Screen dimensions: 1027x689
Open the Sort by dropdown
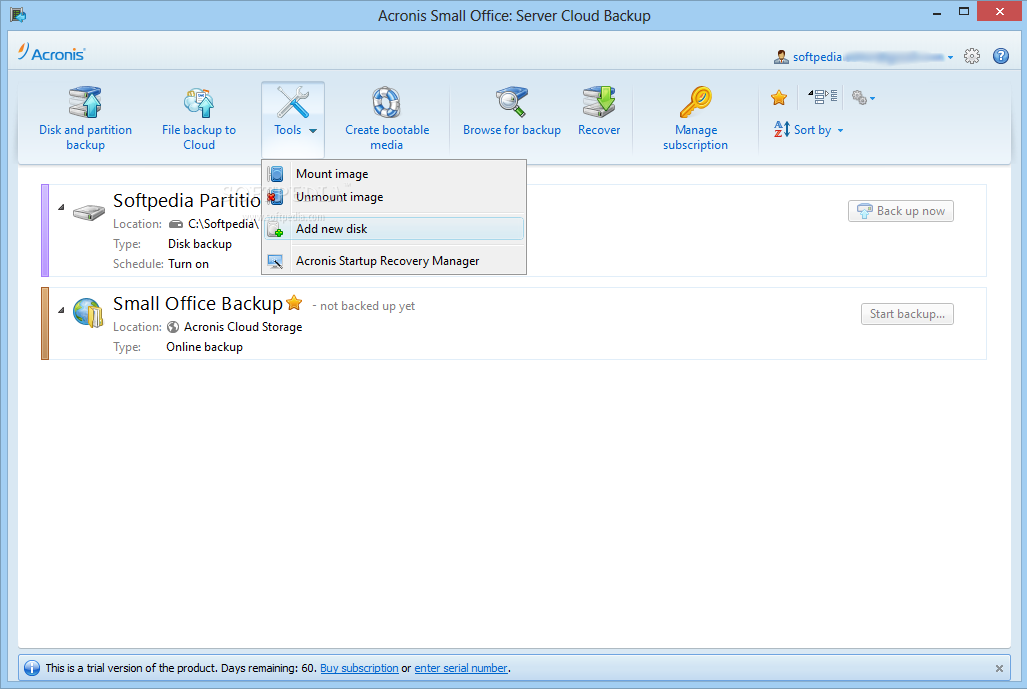[x=809, y=130]
